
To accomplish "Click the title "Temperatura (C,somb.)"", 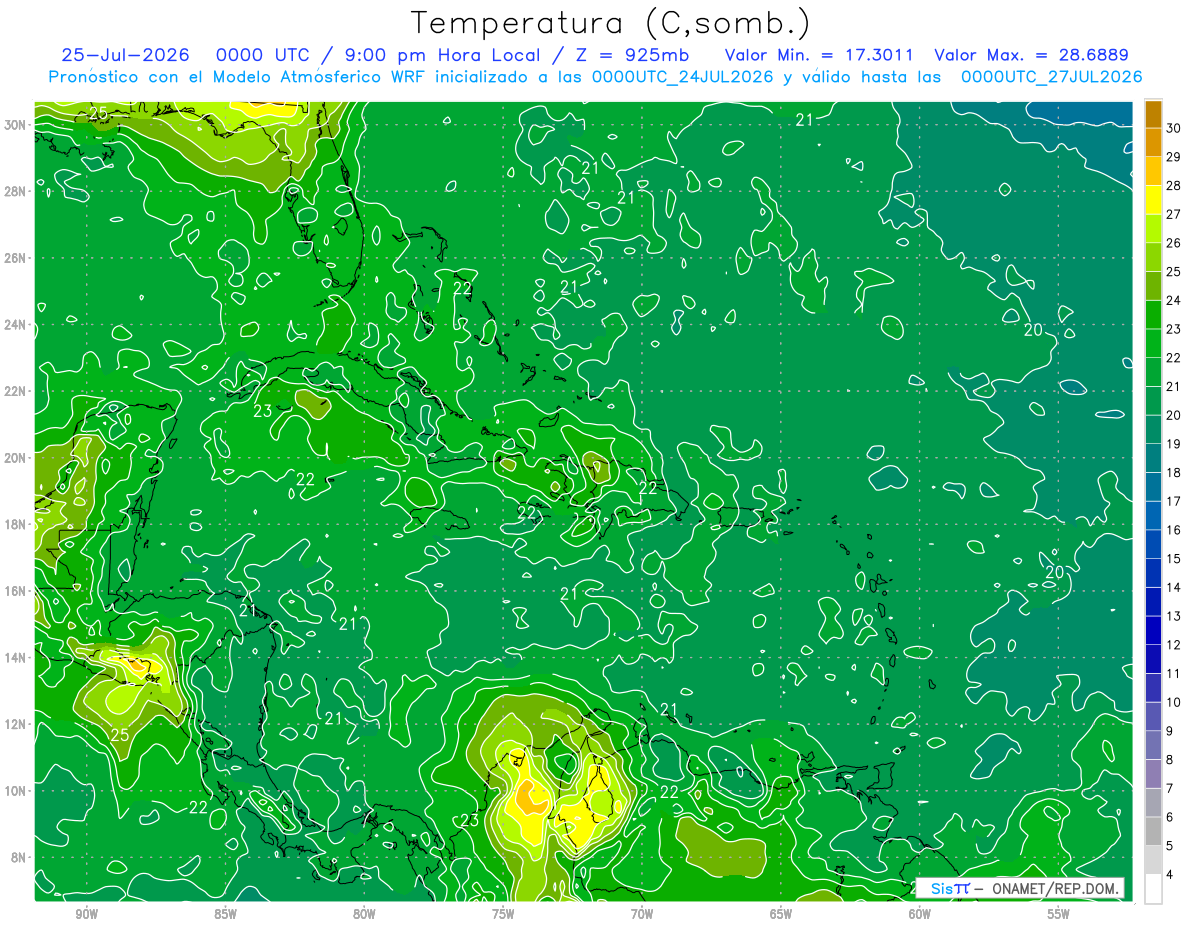I will pos(611,23).
